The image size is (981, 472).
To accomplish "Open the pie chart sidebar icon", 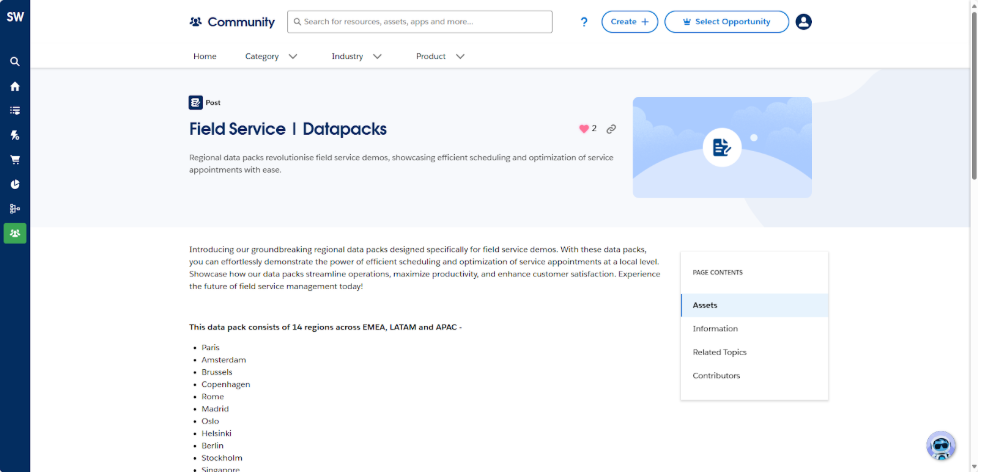I will [15, 184].
